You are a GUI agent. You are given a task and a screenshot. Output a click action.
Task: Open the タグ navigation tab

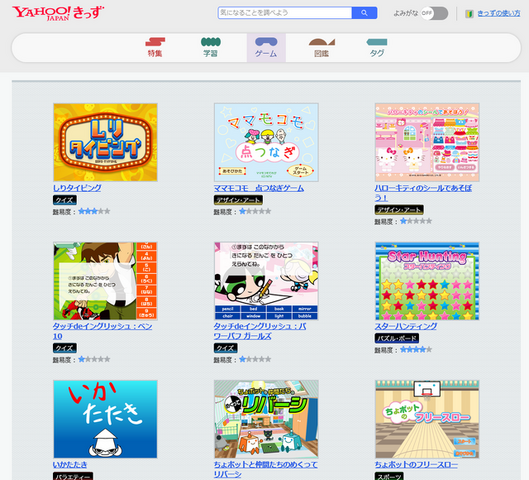pyautogui.click(x=377, y=48)
